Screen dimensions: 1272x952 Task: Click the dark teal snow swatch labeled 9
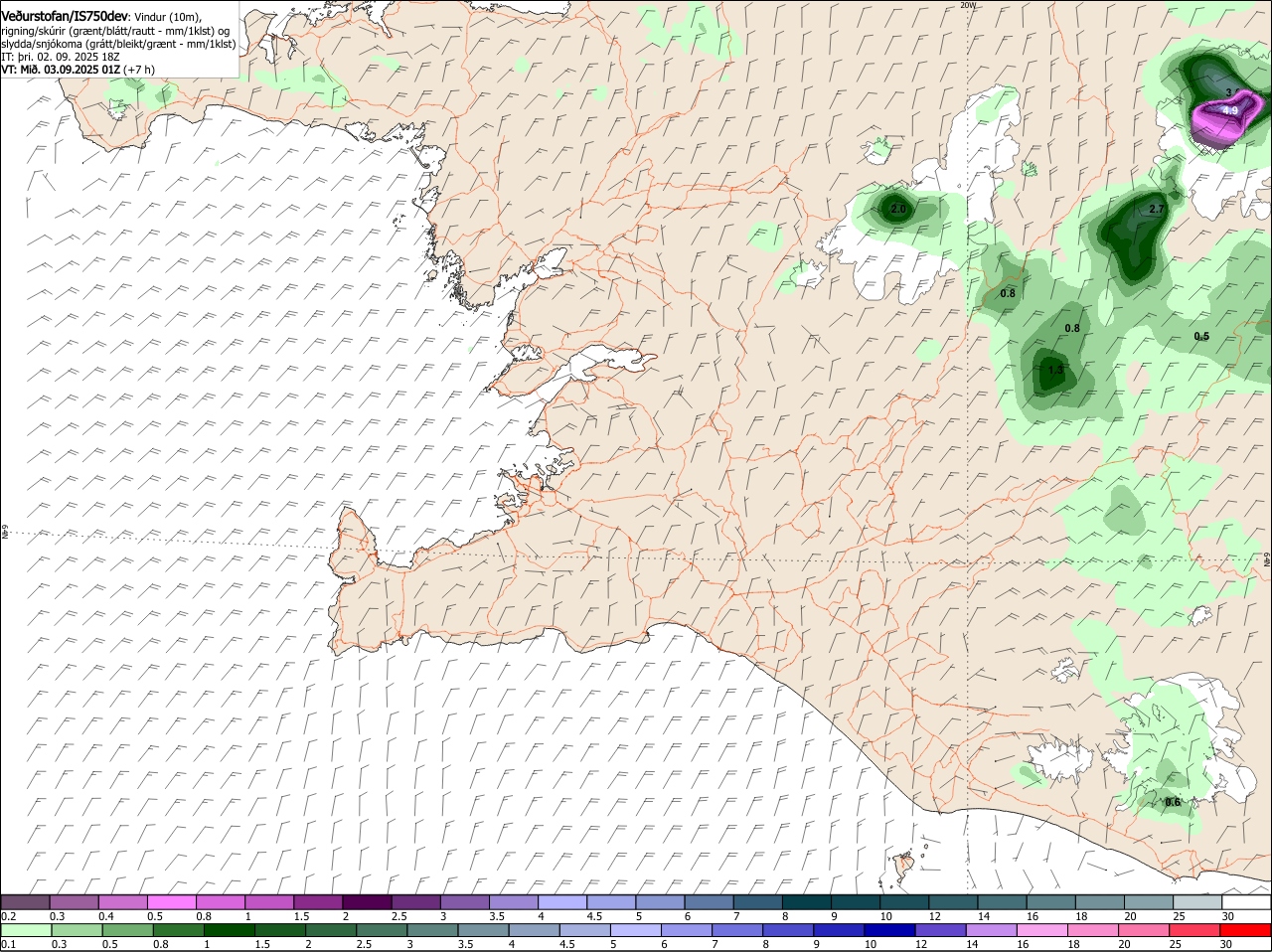tap(858, 902)
